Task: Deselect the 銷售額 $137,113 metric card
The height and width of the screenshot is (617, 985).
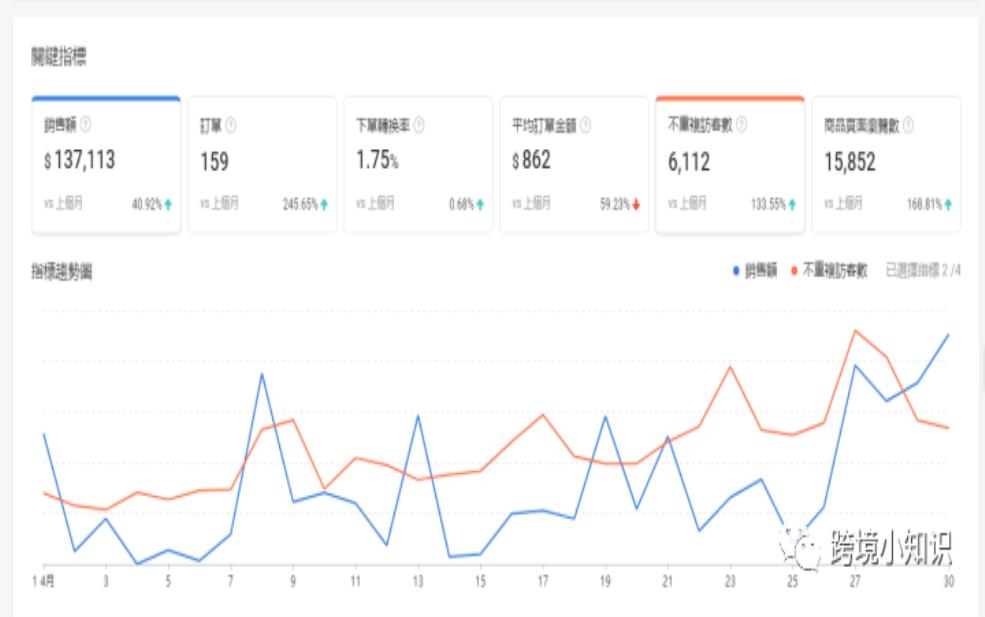Action: coord(106,165)
